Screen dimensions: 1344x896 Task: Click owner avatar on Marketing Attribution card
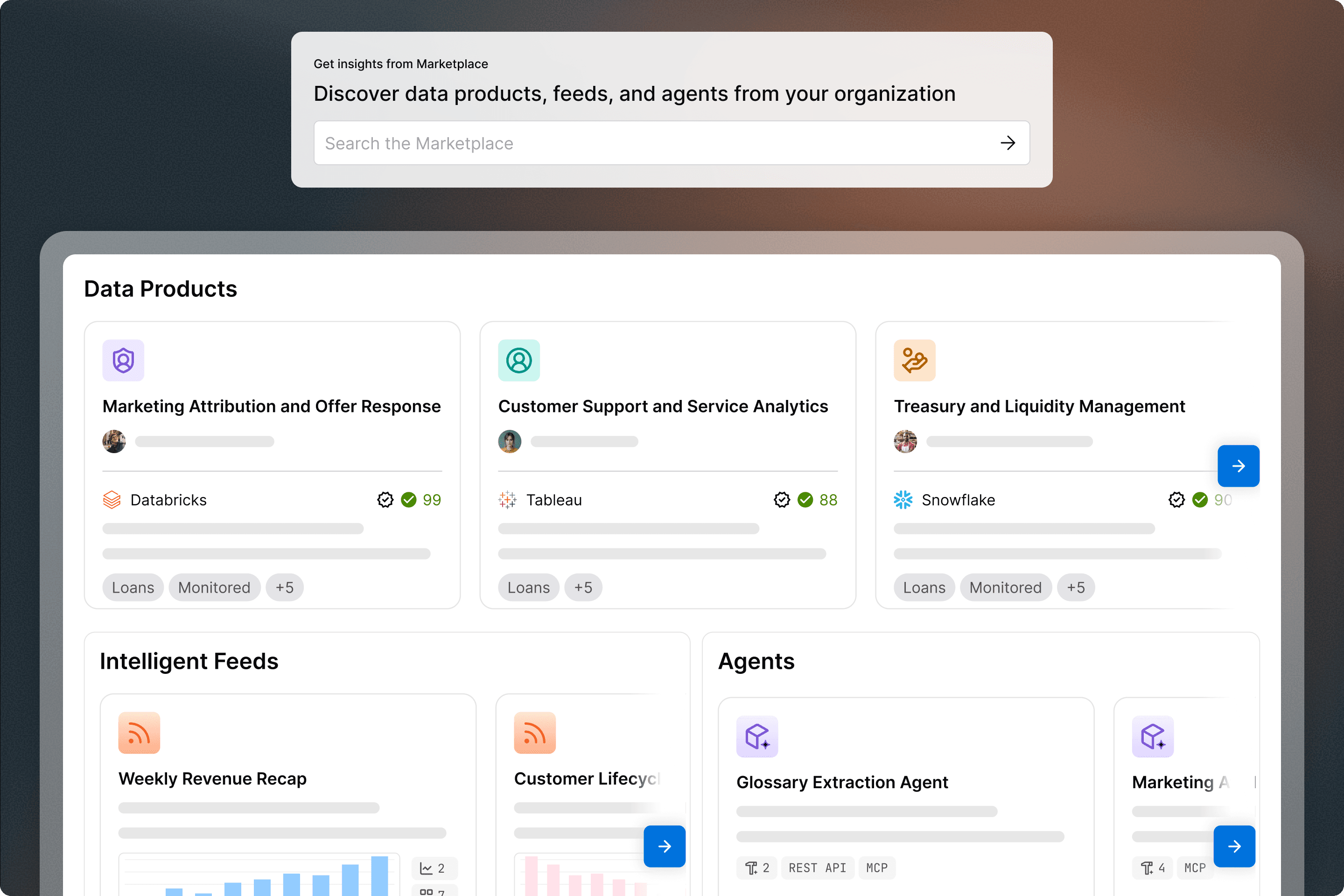(114, 442)
